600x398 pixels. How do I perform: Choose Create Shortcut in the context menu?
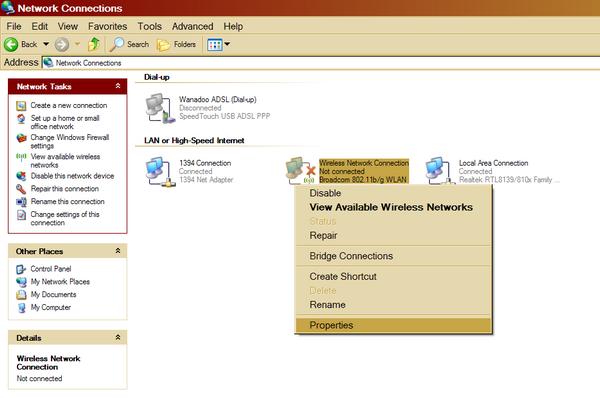tap(393, 276)
